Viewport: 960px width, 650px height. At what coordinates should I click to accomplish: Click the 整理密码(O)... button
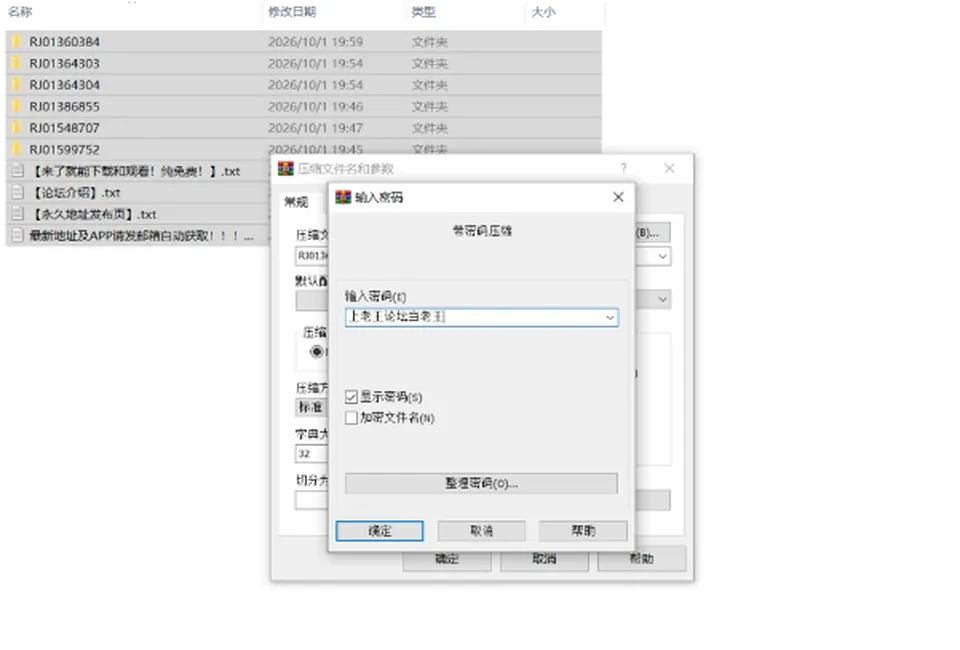[x=481, y=483]
